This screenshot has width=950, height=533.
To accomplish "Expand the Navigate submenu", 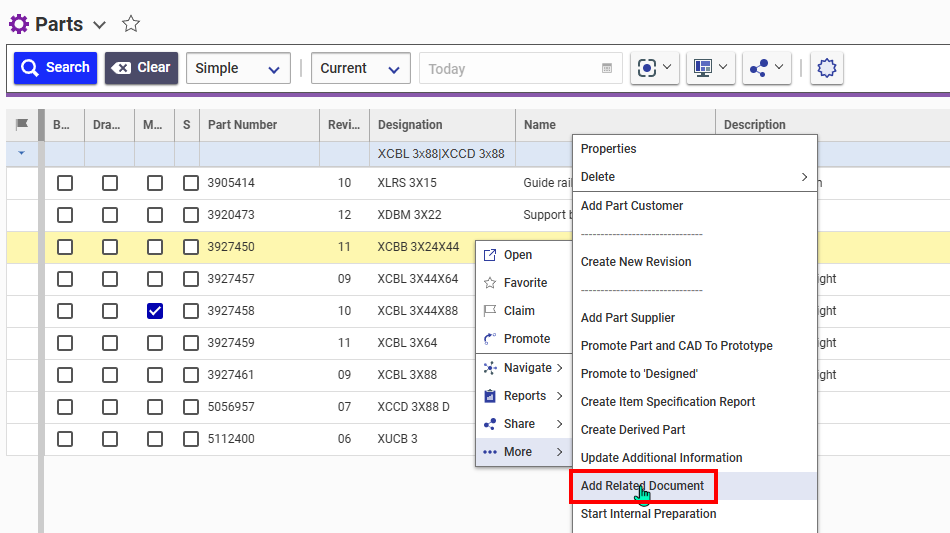I will [526, 368].
